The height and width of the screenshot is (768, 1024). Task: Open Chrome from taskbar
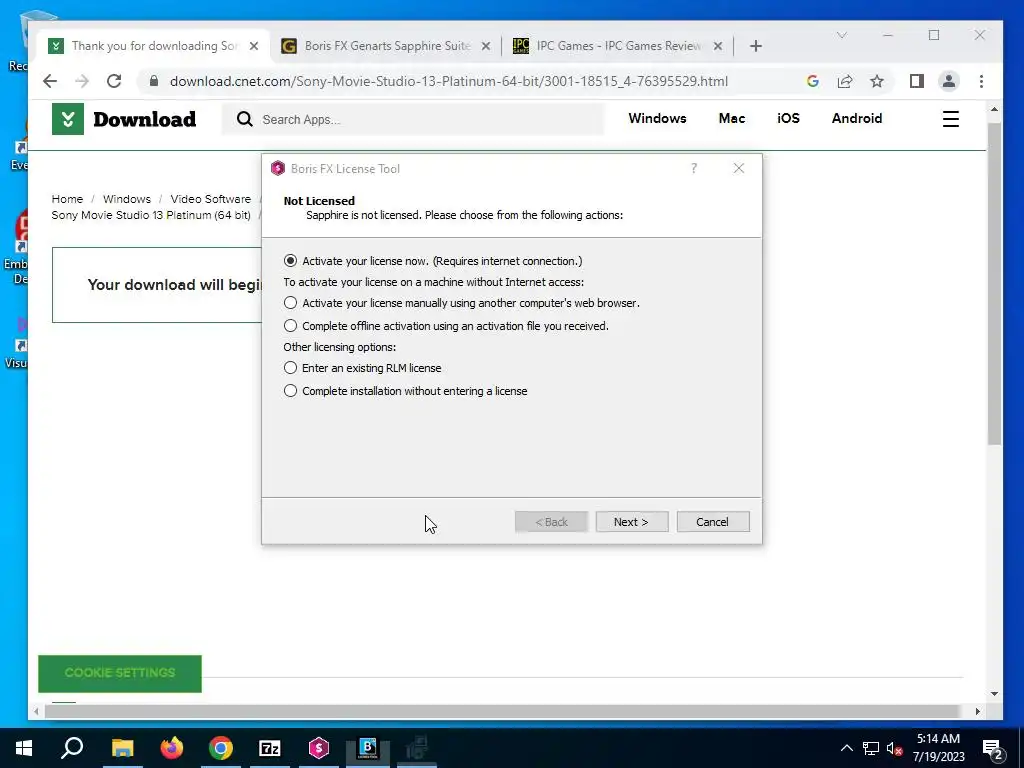tap(221, 748)
